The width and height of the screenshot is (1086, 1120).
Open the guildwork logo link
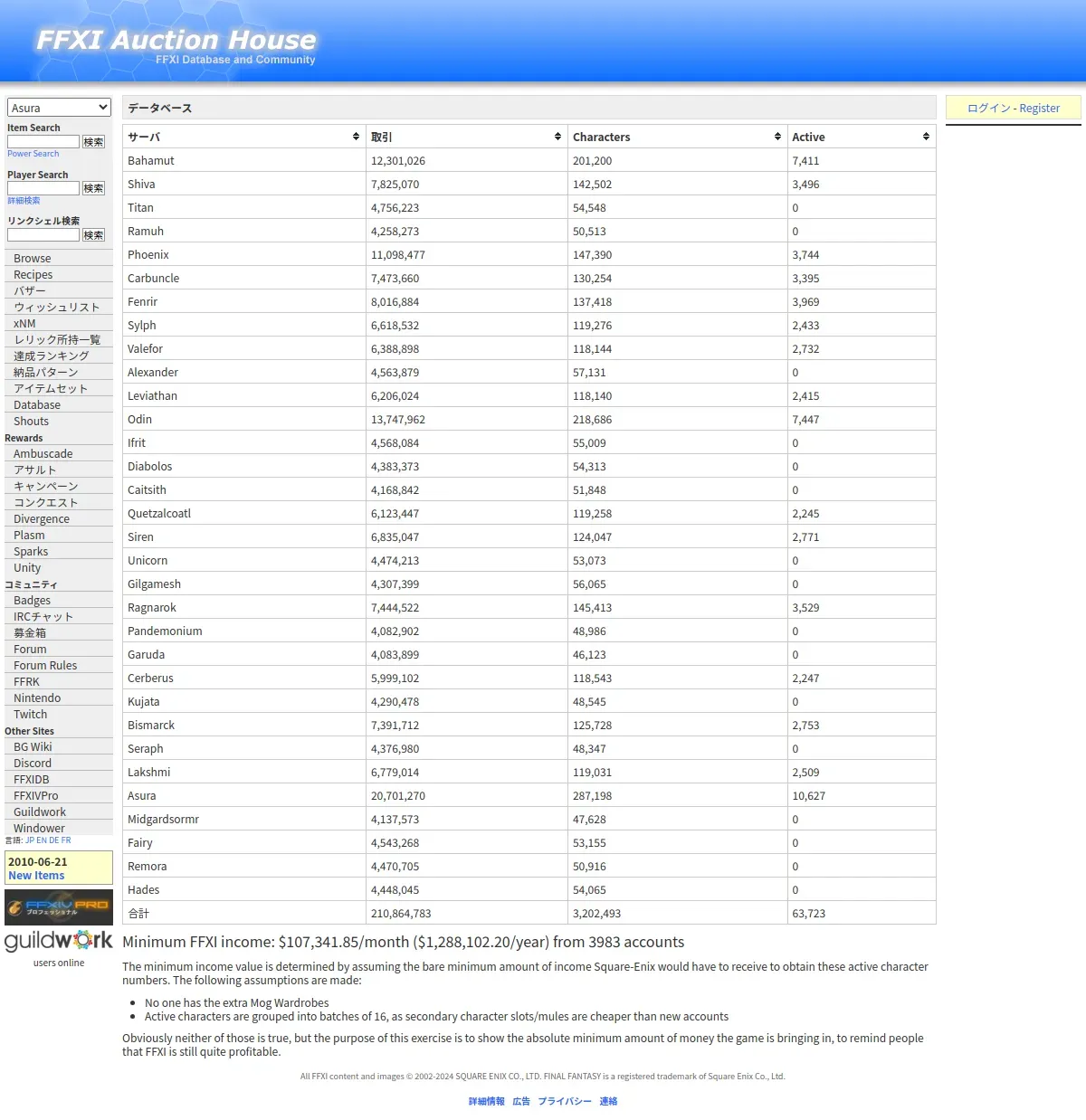click(59, 941)
